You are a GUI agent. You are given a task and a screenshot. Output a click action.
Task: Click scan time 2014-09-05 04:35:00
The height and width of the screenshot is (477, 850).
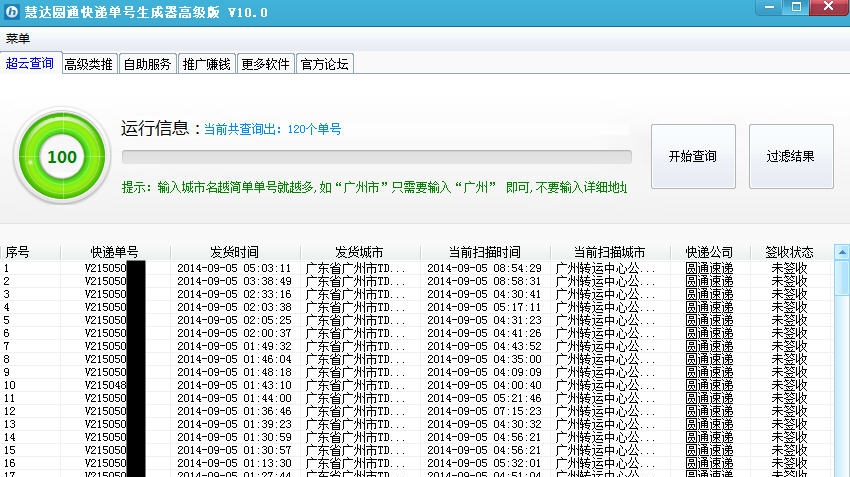pyautogui.click(x=484, y=359)
